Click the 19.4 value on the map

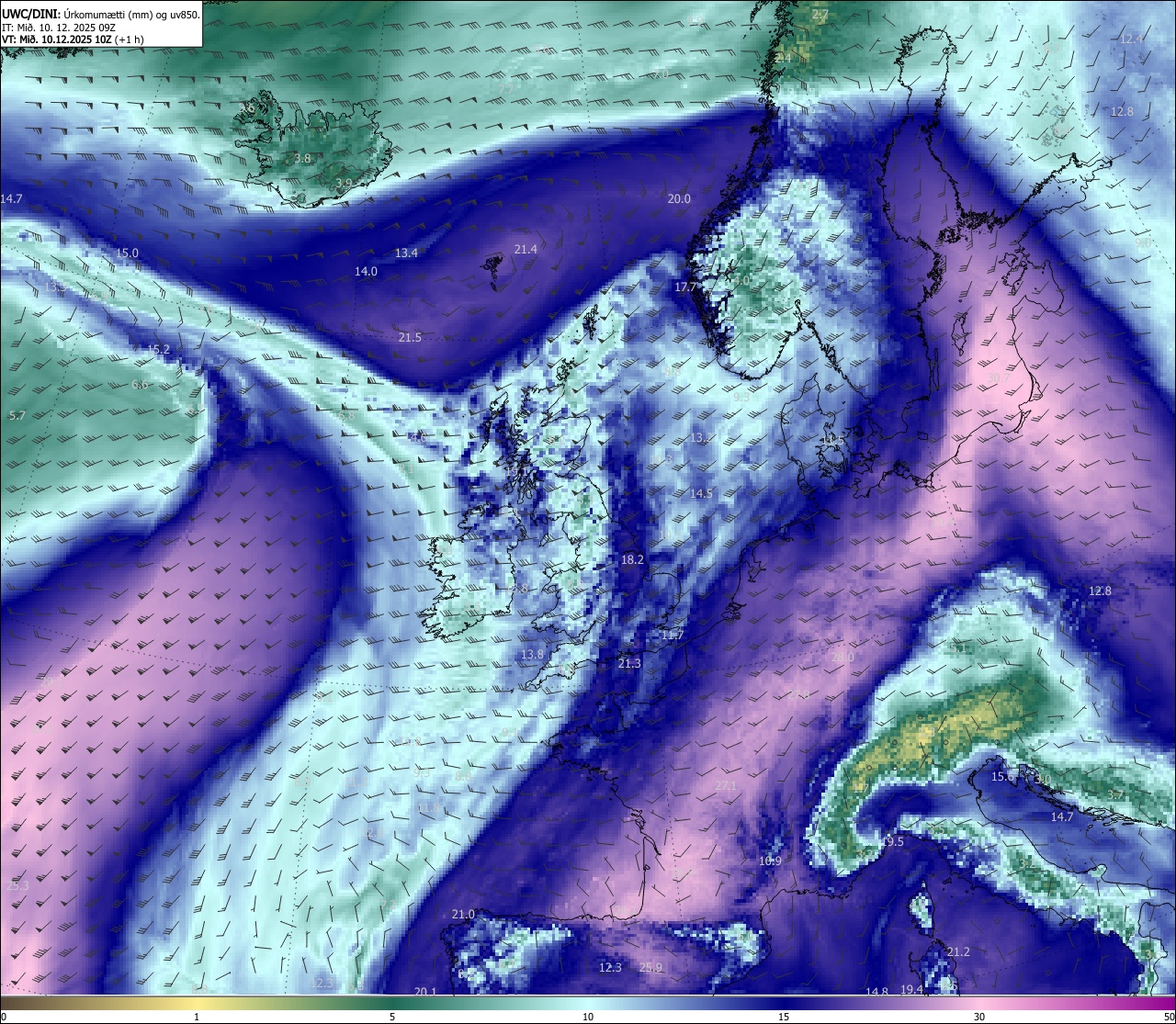(x=911, y=989)
